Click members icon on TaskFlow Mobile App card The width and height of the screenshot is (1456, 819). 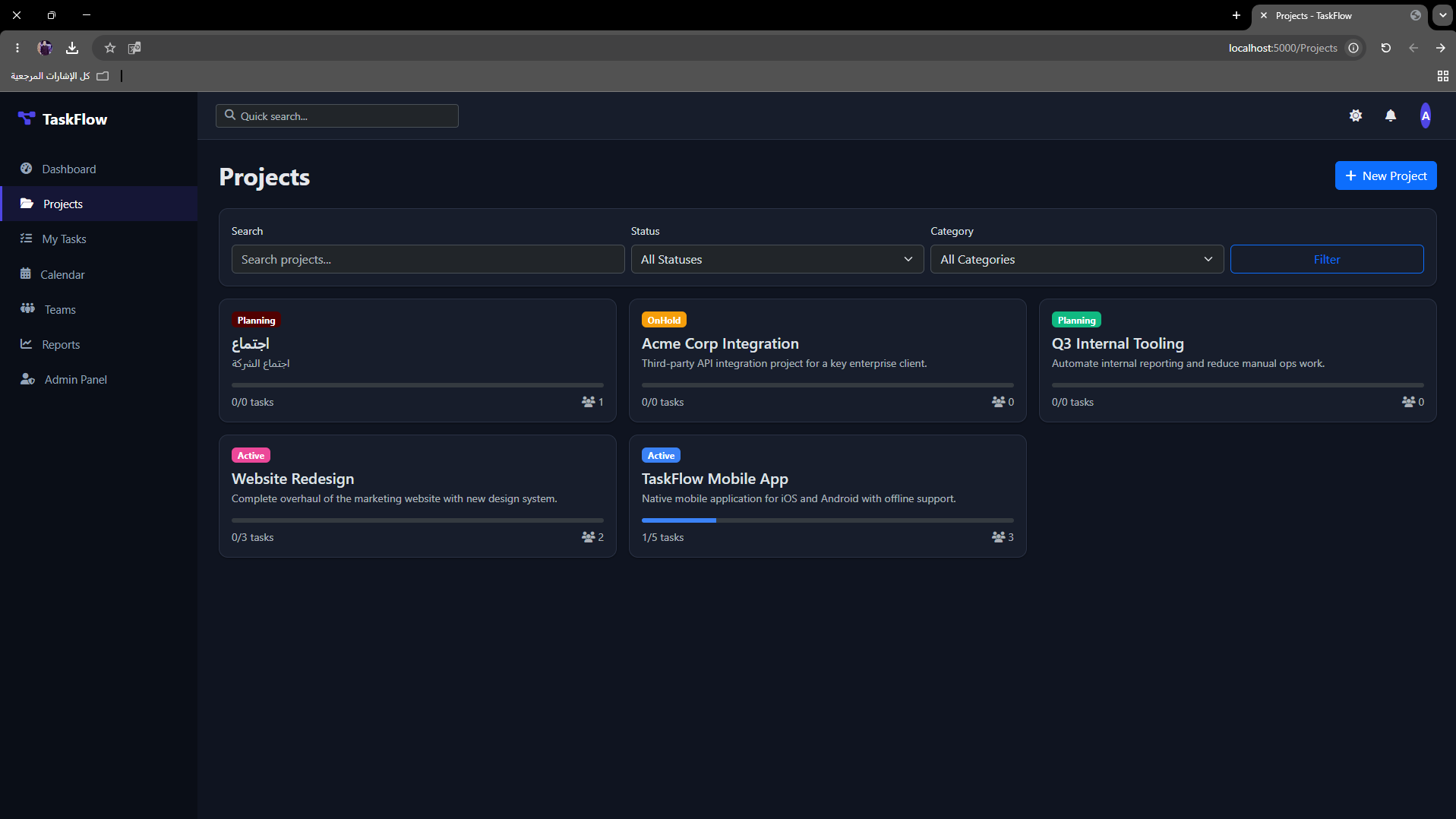click(x=999, y=537)
